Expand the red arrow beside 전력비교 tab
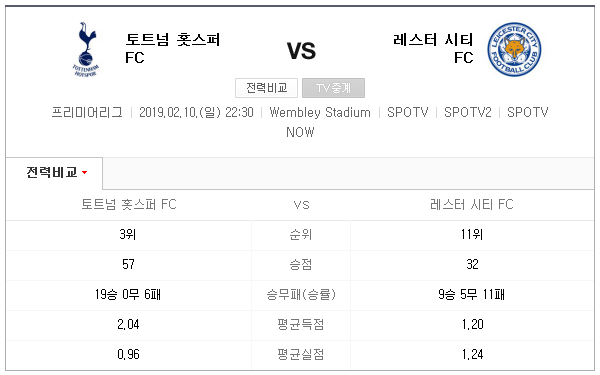This screenshot has width=600, height=375. (x=85, y=173)
